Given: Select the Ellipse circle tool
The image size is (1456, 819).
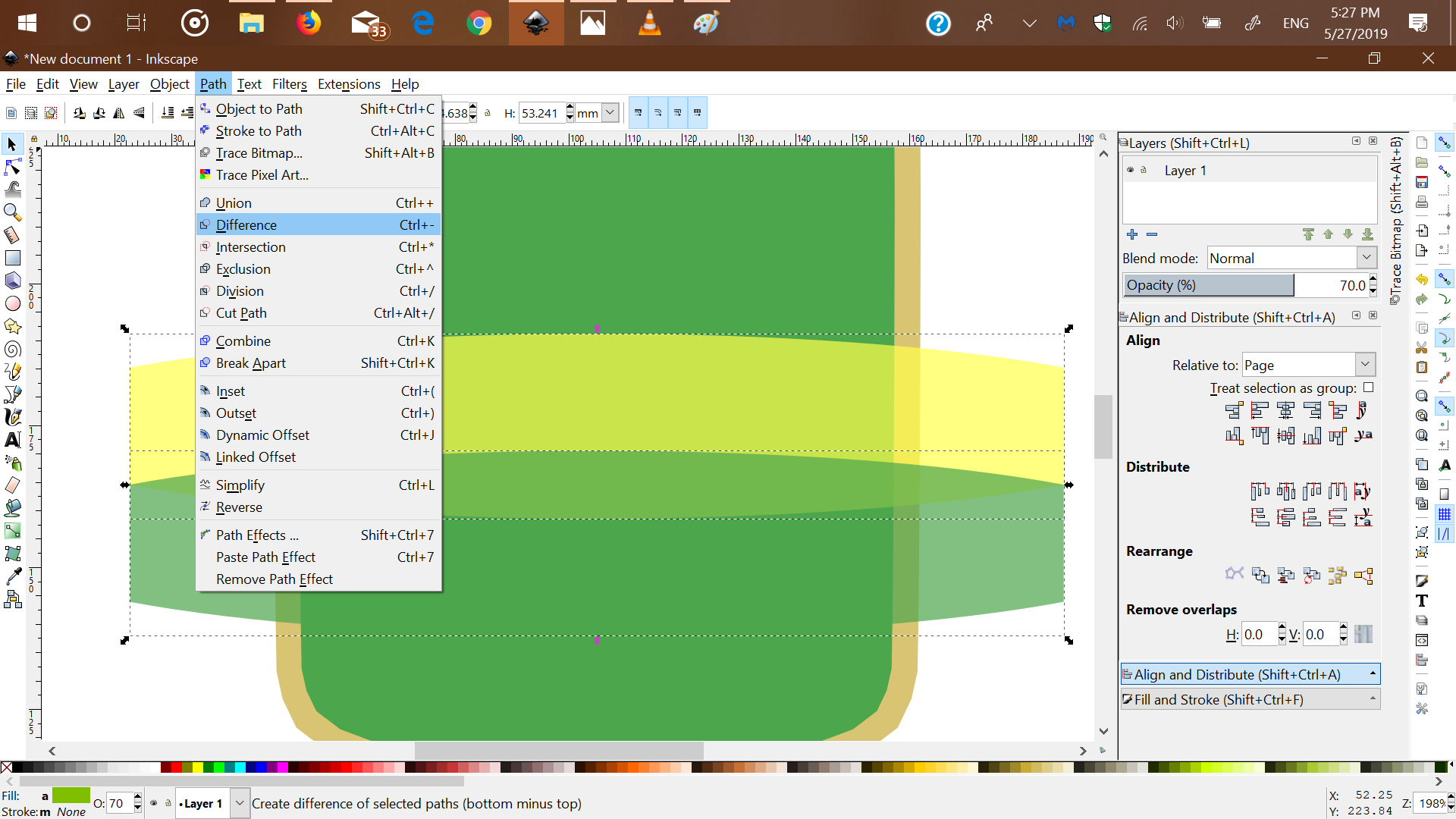Looking at the screenshot, I should click(x=12, y=304).
